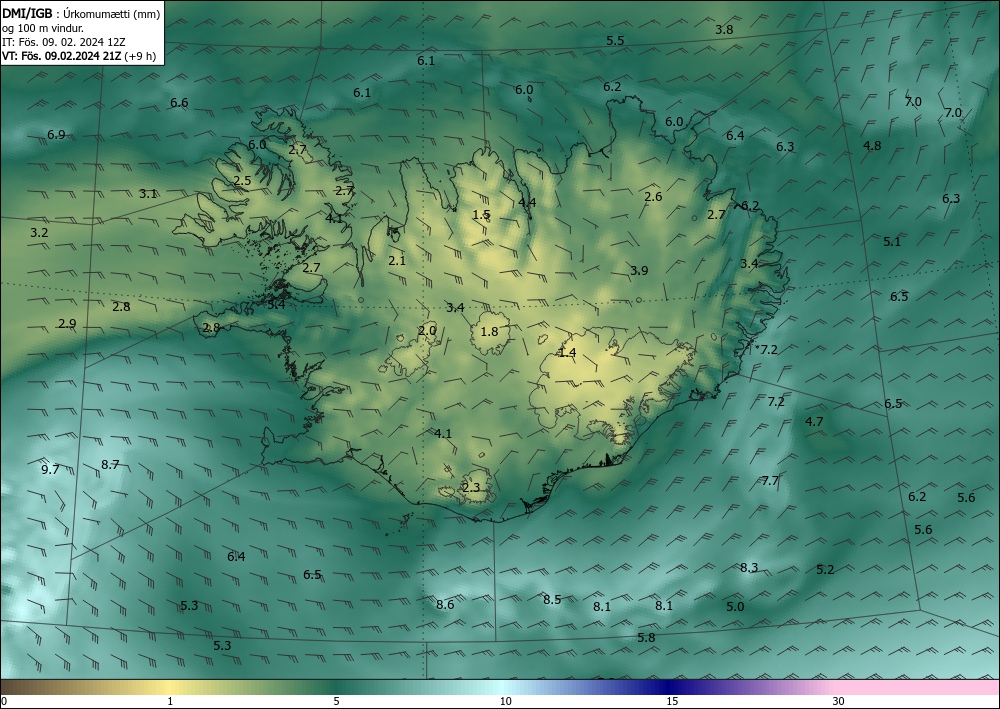Click the map value '3.9'

639,271
